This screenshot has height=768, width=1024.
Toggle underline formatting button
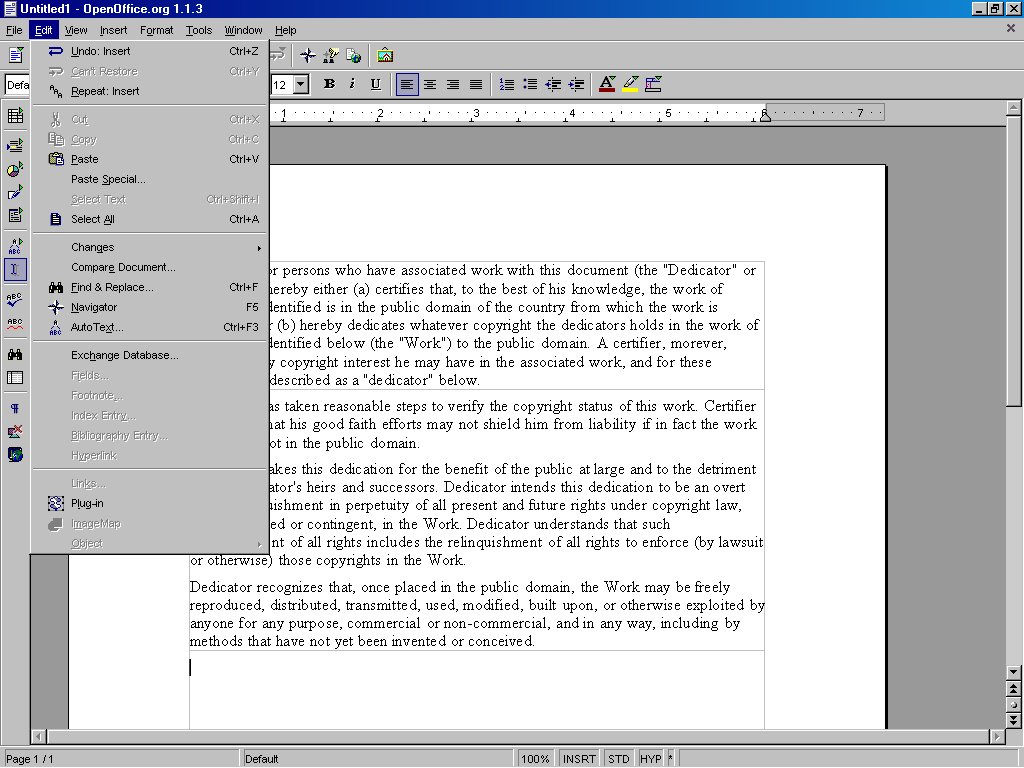pos(376,85)
